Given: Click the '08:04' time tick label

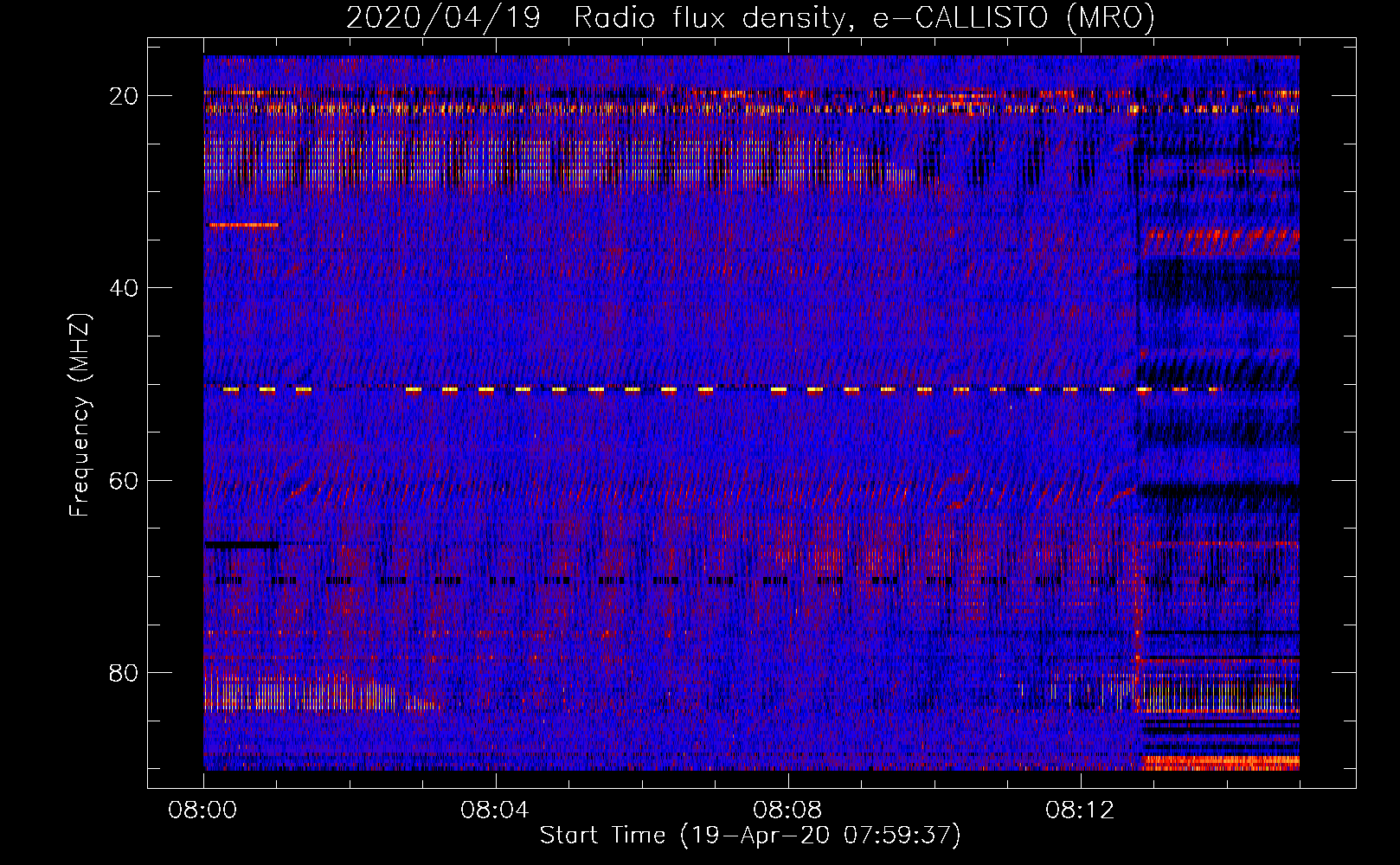Looking at the screenshot, I should coord(495,811).
